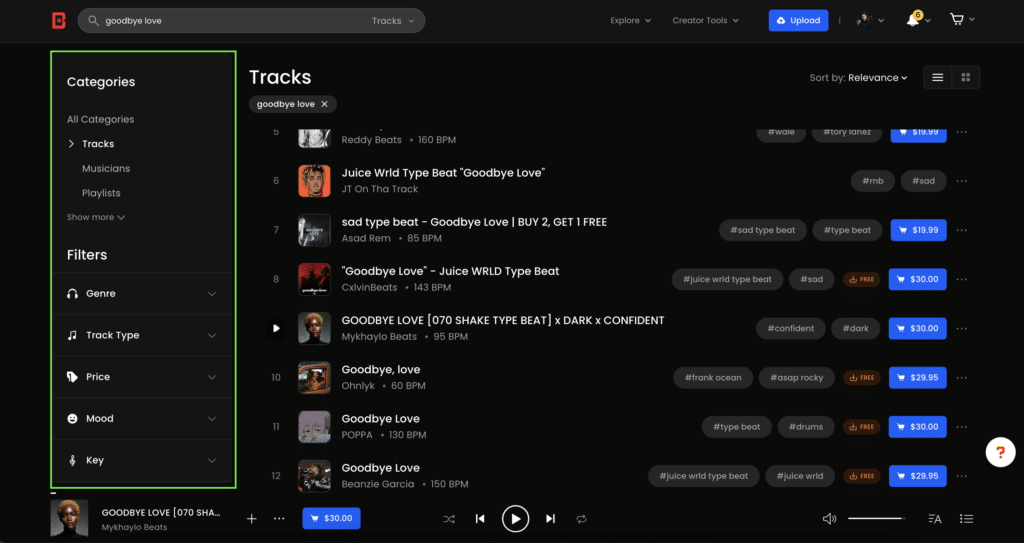Mute the volume speaker icon
Viewport: 1024px width, 543px height.
(x=829, y=519)
